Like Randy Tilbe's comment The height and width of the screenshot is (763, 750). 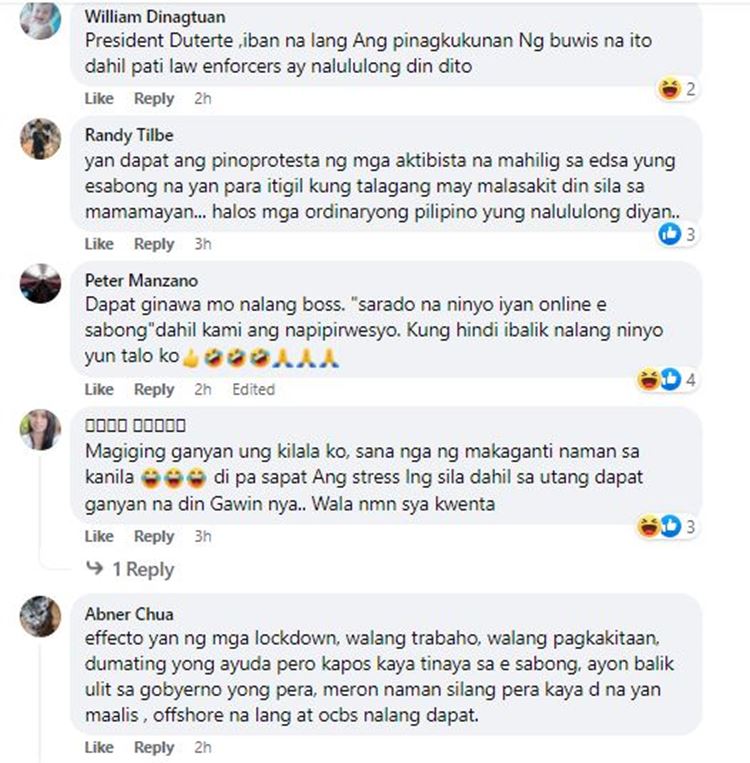(x=99, y=243)
